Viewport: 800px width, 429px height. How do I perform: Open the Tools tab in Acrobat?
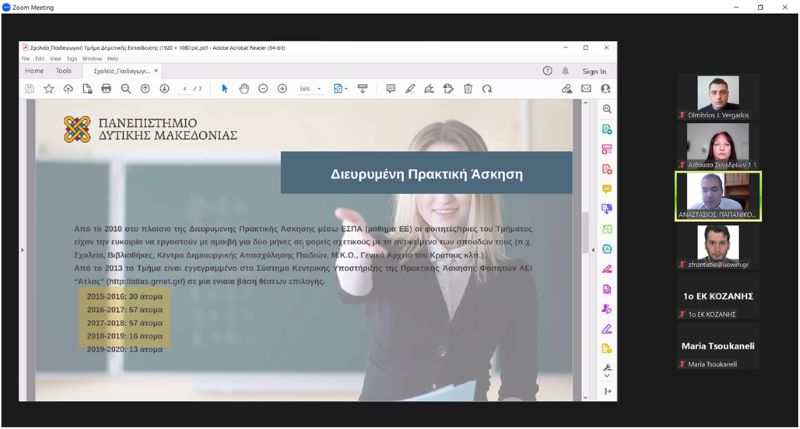point(63,71)
